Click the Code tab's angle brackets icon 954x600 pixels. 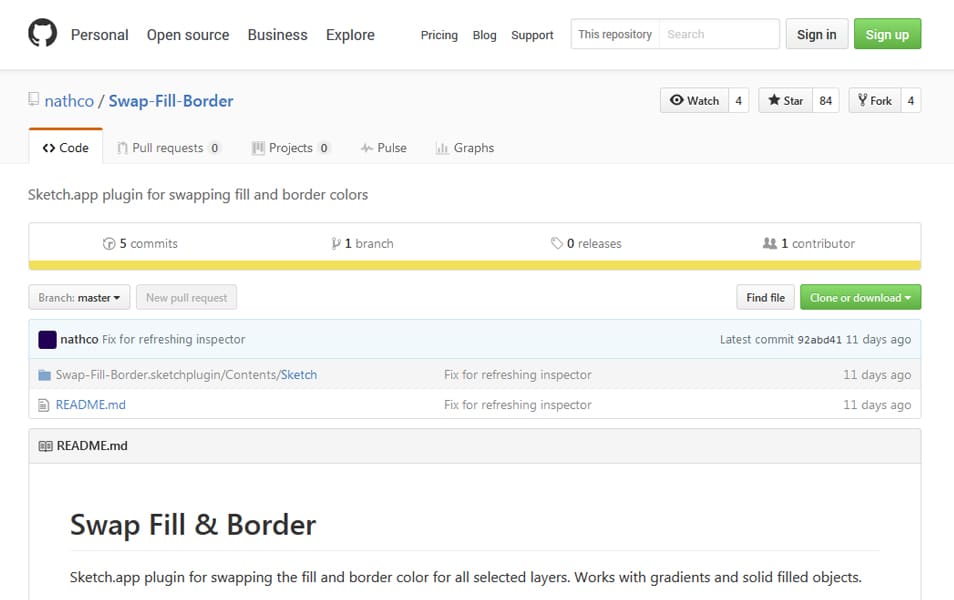49,148
